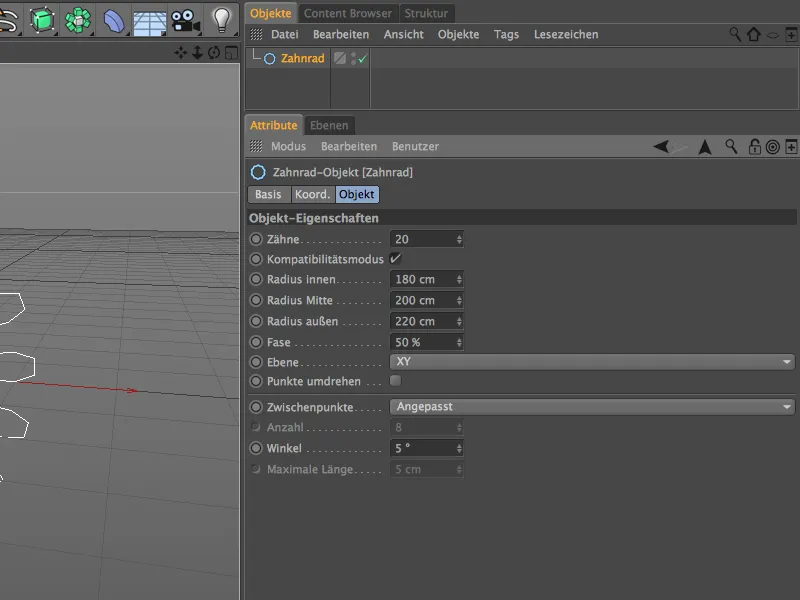The image size is (800, 600).
Task: Click the Attribute manager search icon
Action: [731, 146]
